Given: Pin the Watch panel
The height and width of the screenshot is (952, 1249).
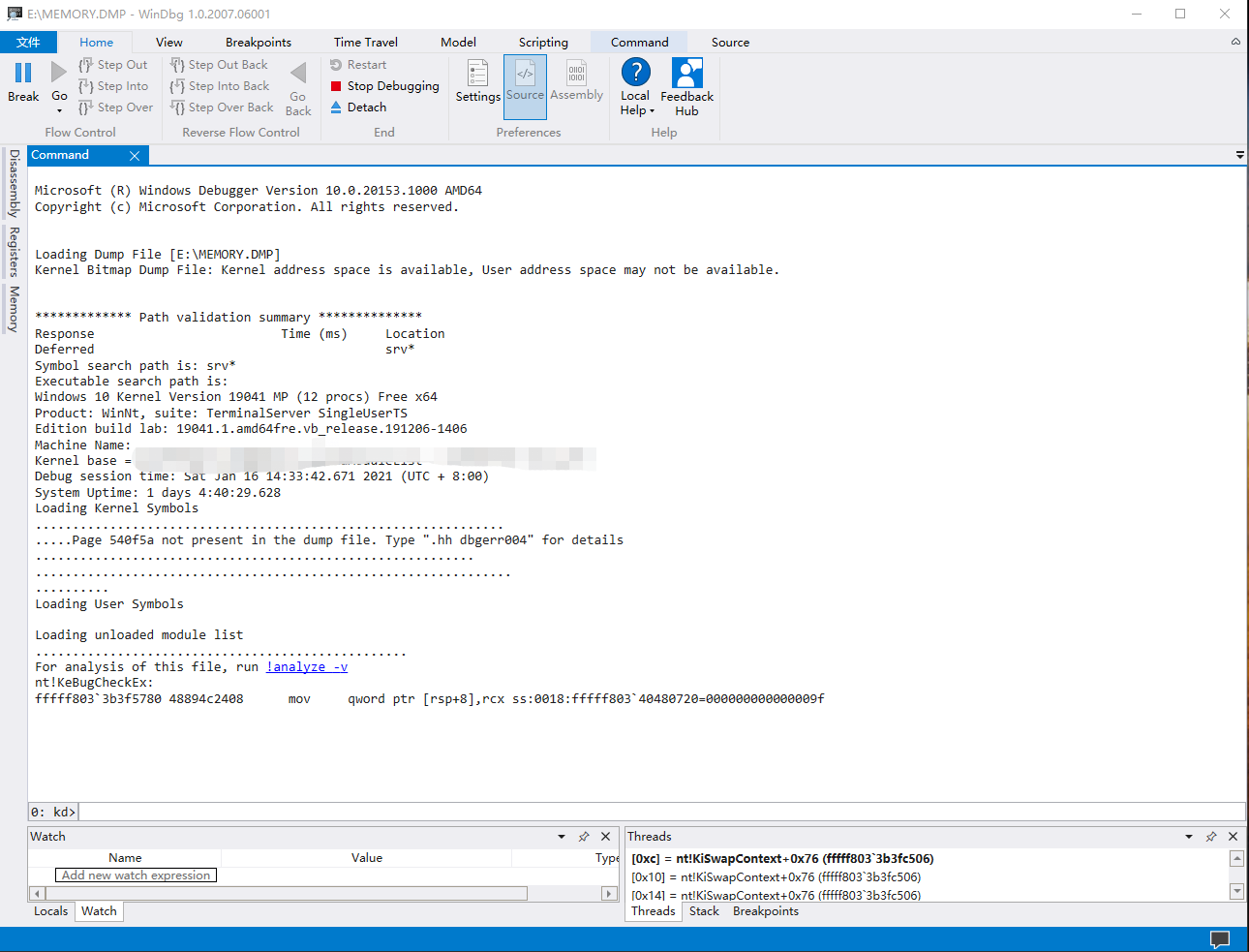Looking at the screenshot, I should pyautogui.click(x=584, y=837).
